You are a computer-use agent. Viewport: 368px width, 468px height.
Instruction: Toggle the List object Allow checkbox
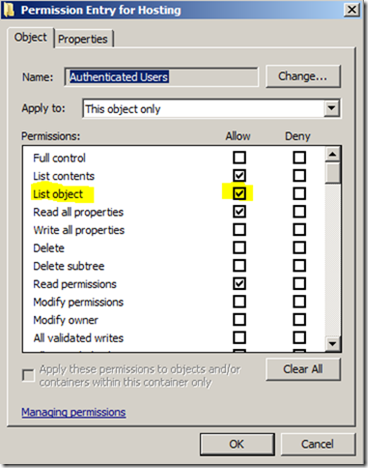point(239,193)
